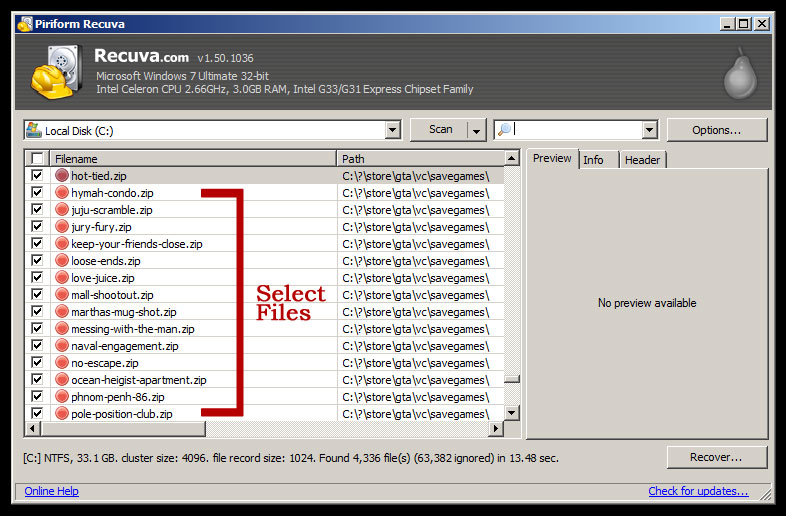786x516 pixels.
Task: Click the status dot of ocean-heigist-apartment.zip
Action: point(62,380)
